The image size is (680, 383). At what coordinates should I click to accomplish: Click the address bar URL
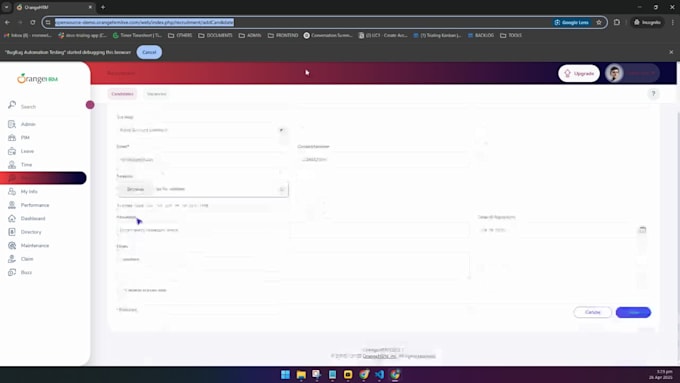click(x=144, y=22)
